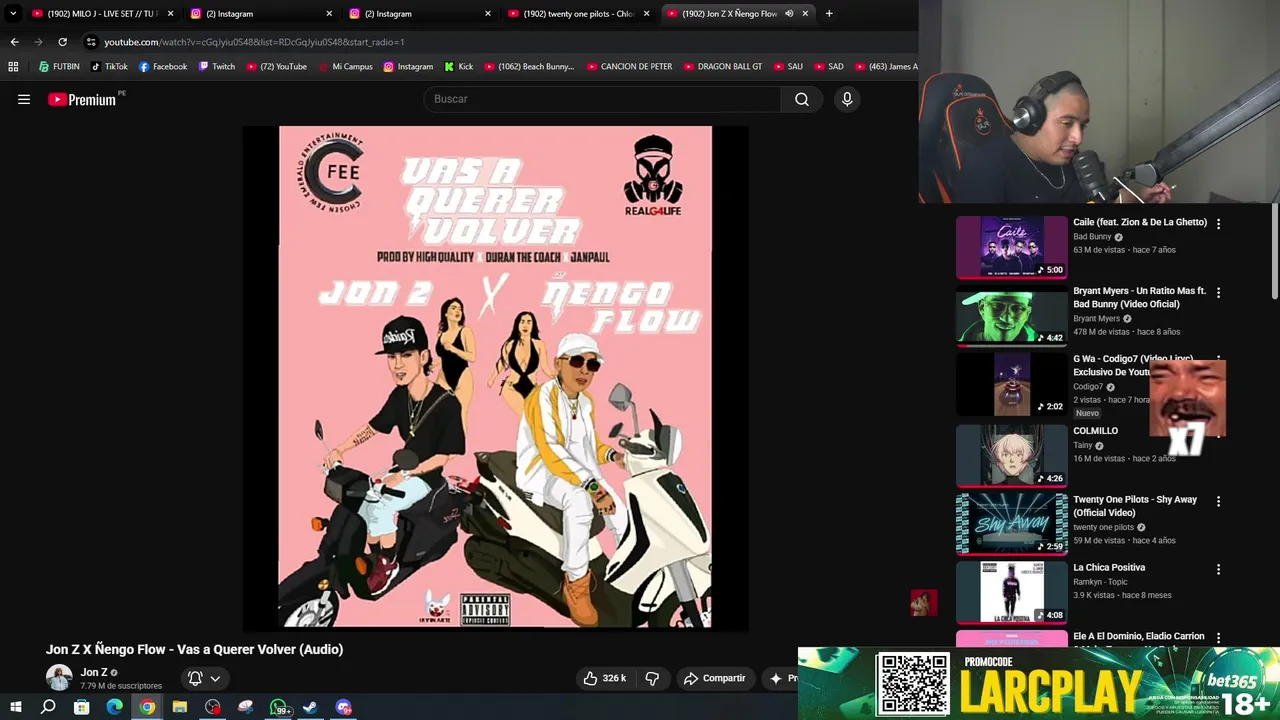
Task: Click the video title below the player
Action: point(194,649)
